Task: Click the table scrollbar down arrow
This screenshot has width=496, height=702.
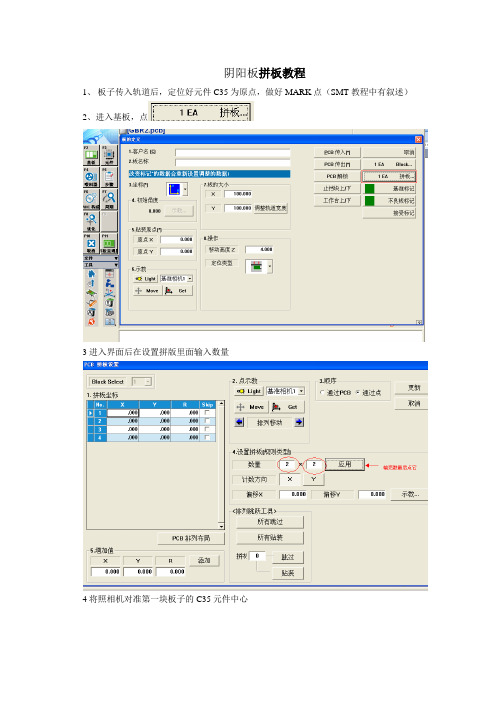Action: 221,526
